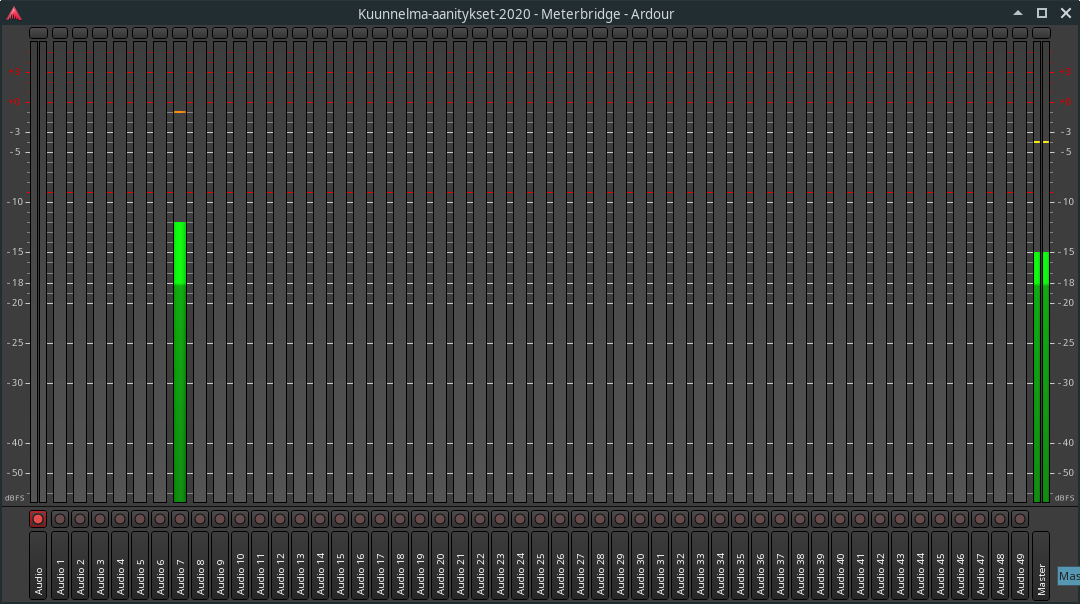The height and width of the screenshot is (604, 1080).
Task: Select the Audio 30 name label
Action: pos(640,565)
